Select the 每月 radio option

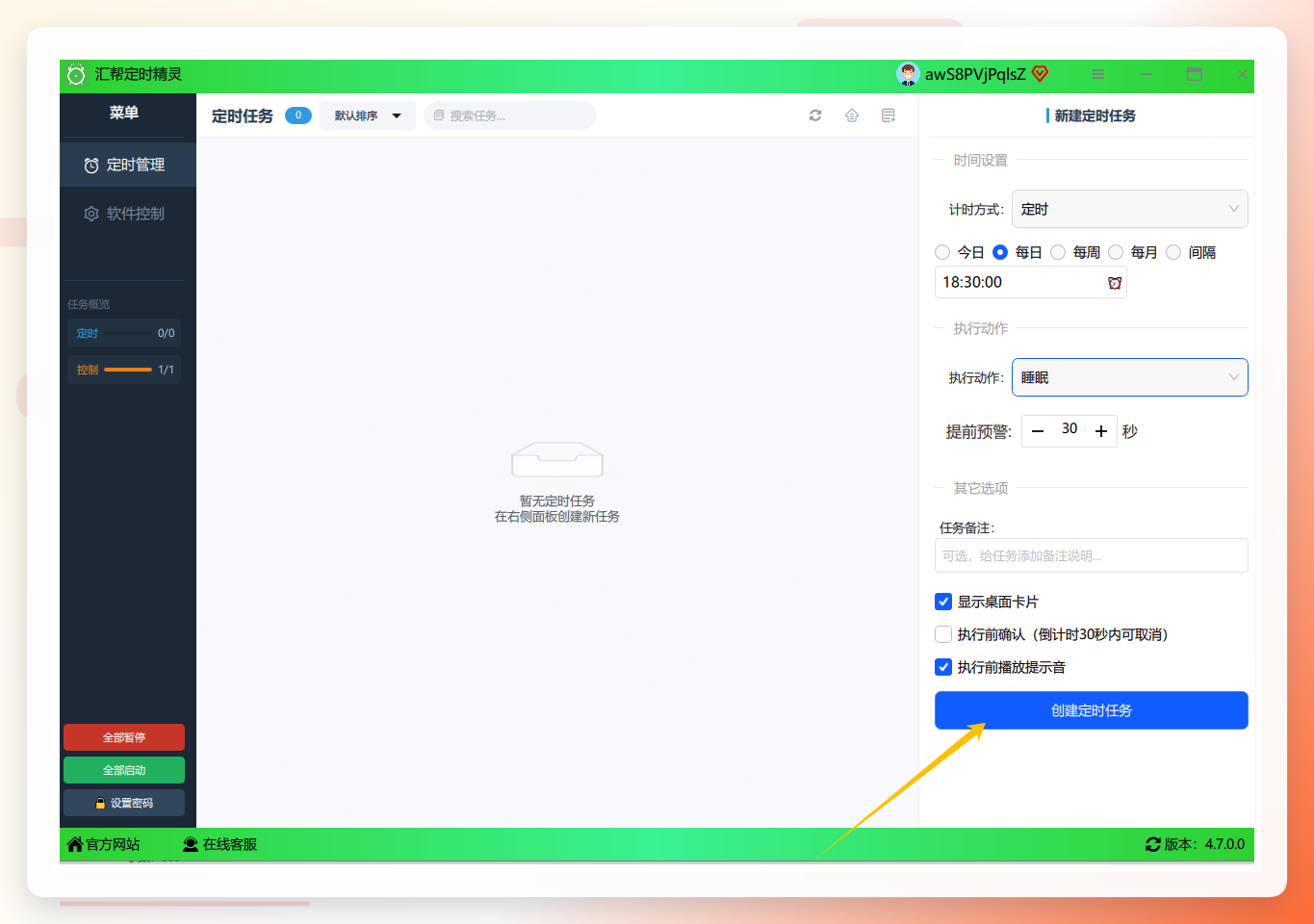(1116, 252)
